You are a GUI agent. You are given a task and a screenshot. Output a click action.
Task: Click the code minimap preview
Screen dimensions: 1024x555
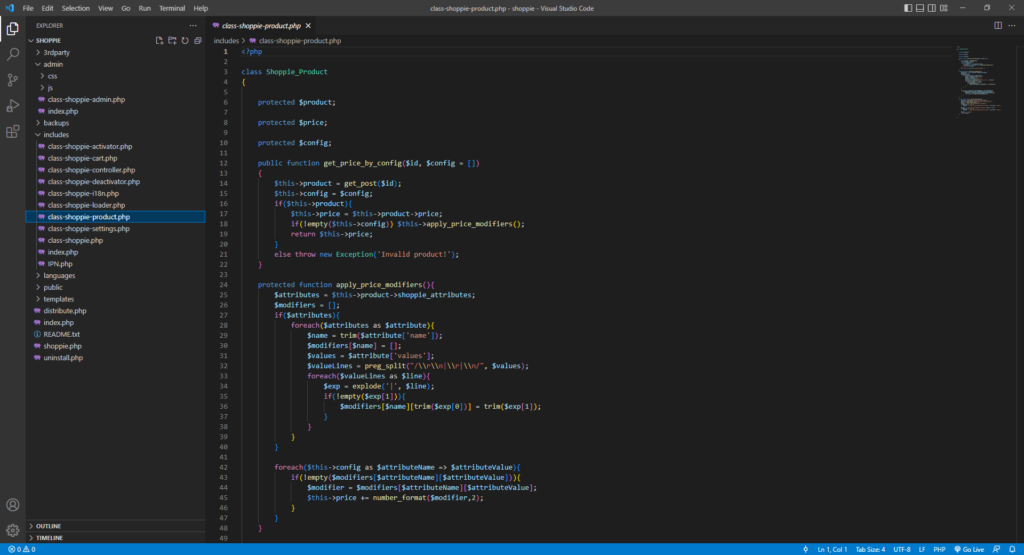[978, 81]
